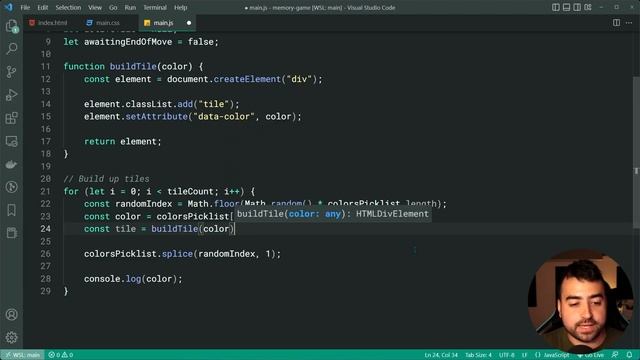Click WSL: main remote indicator
This screenshot has width=640, height=360.
click(22, 355)
